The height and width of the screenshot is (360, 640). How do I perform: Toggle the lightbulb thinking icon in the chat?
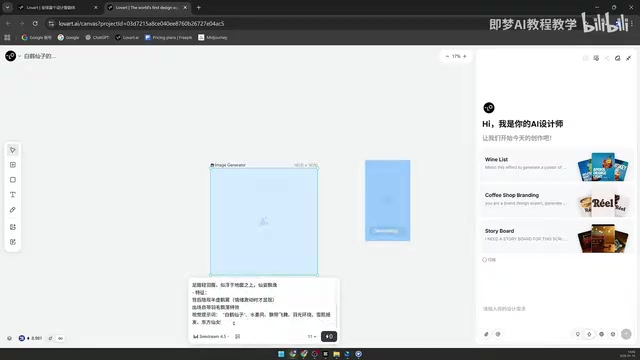[578, 334]
